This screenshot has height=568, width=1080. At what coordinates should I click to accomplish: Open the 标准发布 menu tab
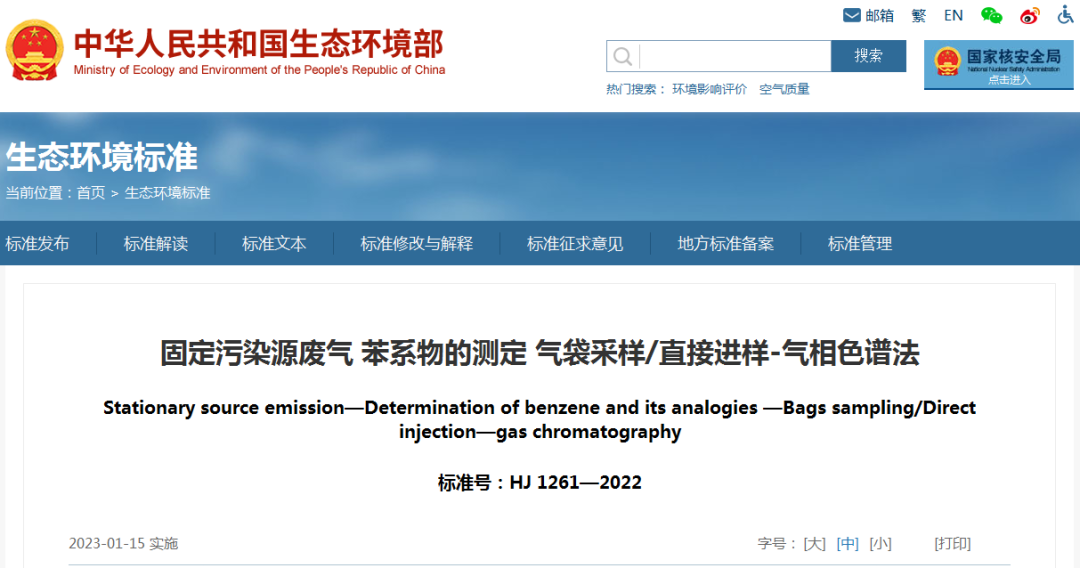[38, 244]
